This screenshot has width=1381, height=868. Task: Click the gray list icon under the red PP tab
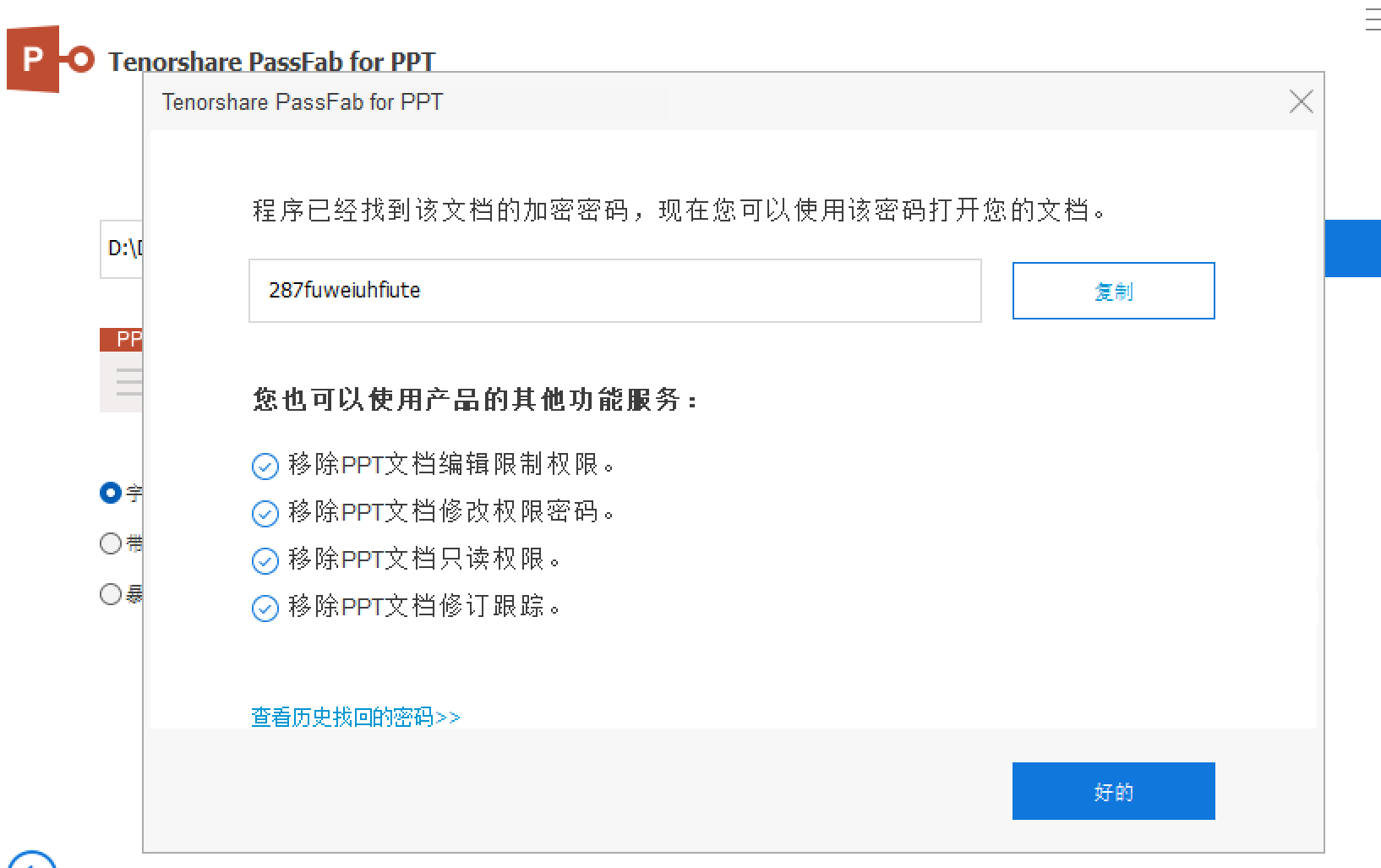[x=129, y=382]
